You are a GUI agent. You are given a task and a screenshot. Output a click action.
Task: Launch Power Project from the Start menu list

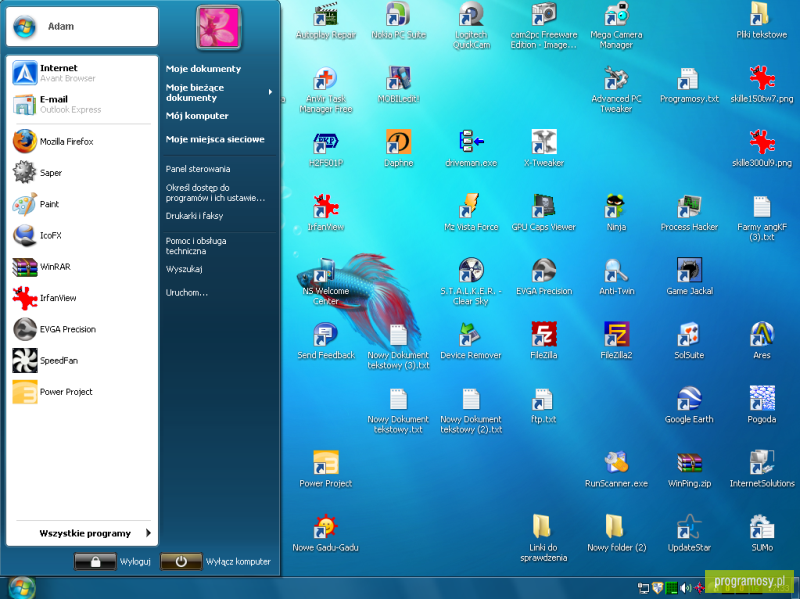pyautogui.click(x=82, y=392)
